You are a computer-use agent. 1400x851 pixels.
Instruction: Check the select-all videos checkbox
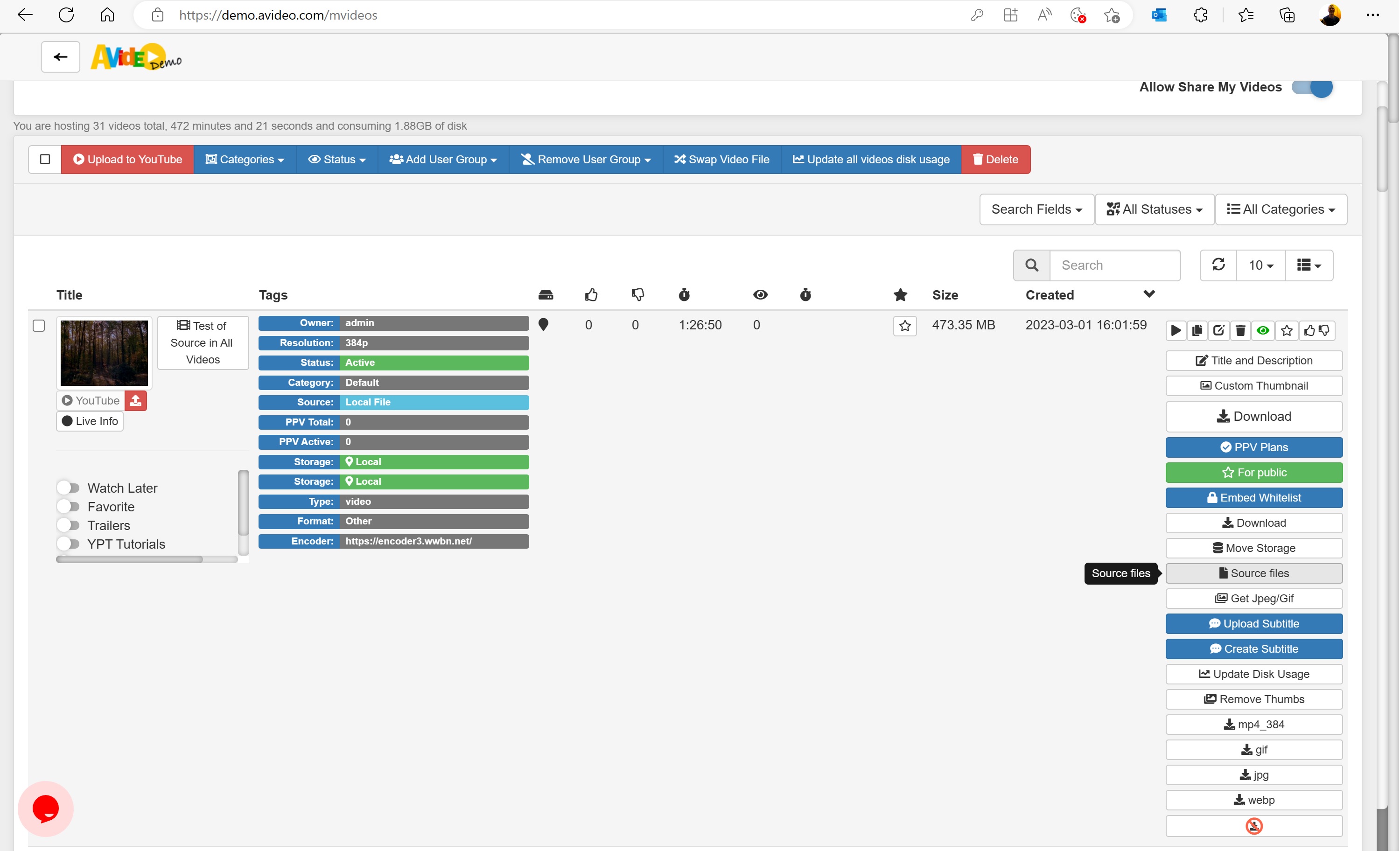pos(44,159)
